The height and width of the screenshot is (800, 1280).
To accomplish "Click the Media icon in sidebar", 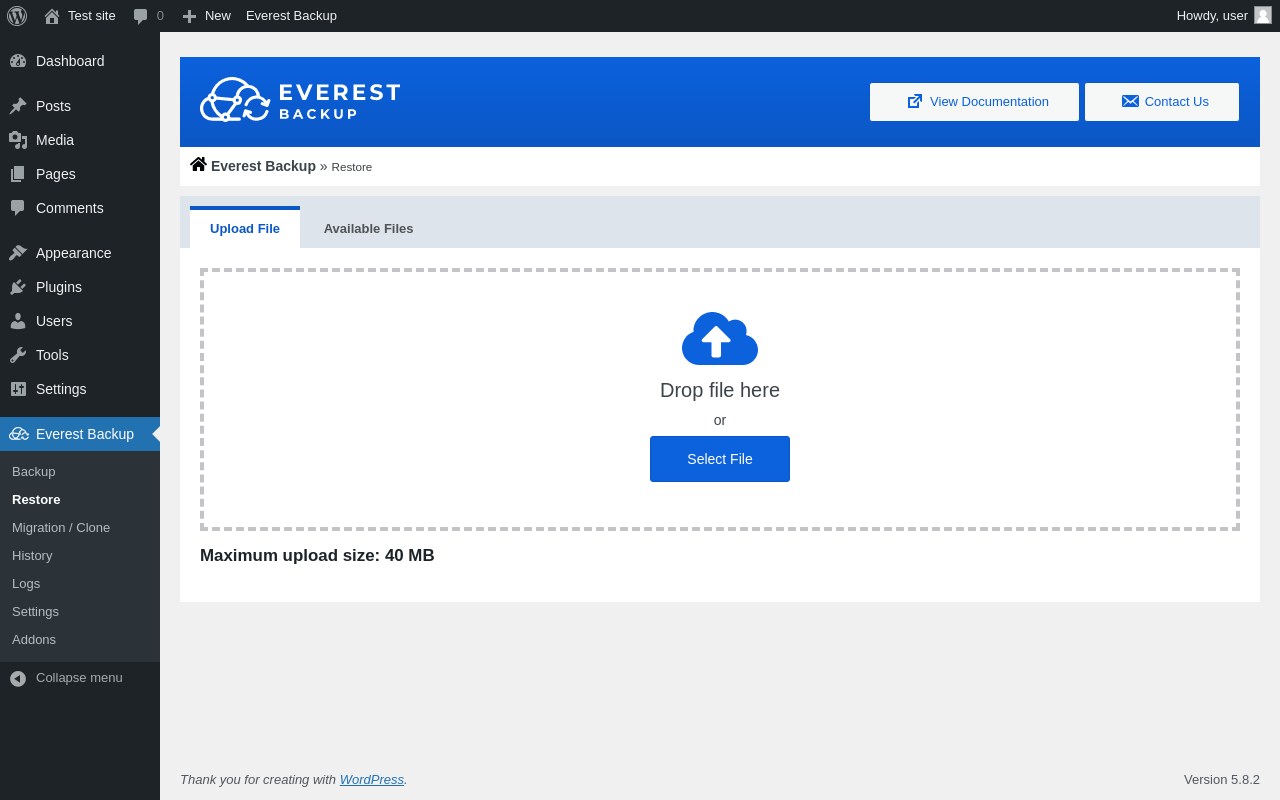I will (18, 140).
